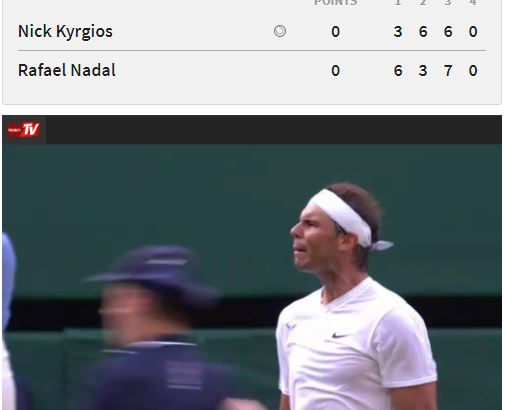Click Kyrgios's first set score of 3

click(x=398, y=32)
